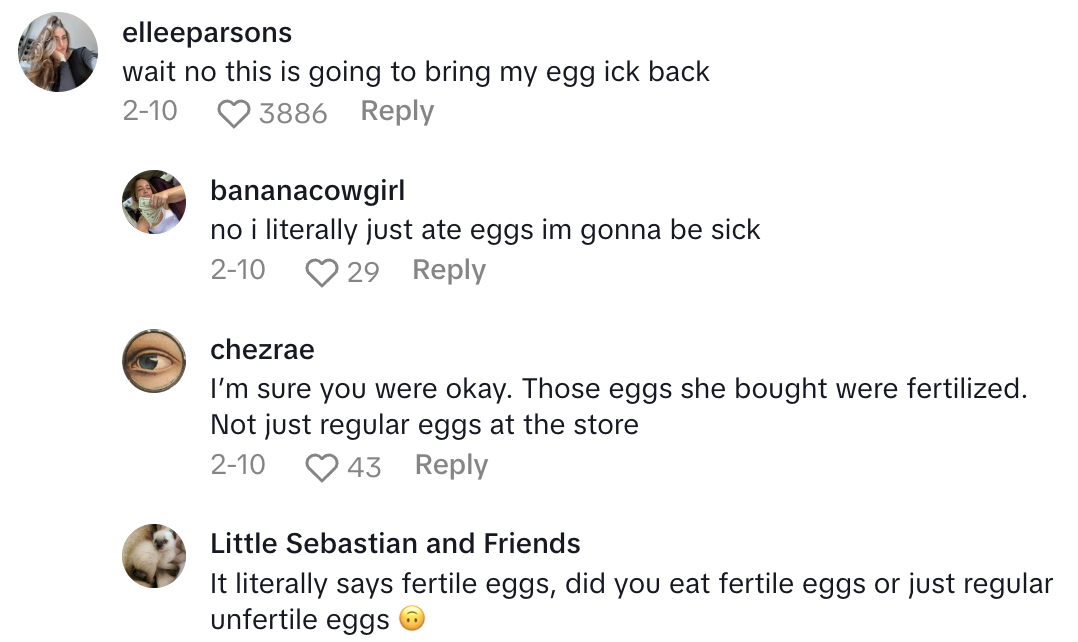
Task: Reply to chezrae's fertilized eggs comment
Action: pos(451,465)
